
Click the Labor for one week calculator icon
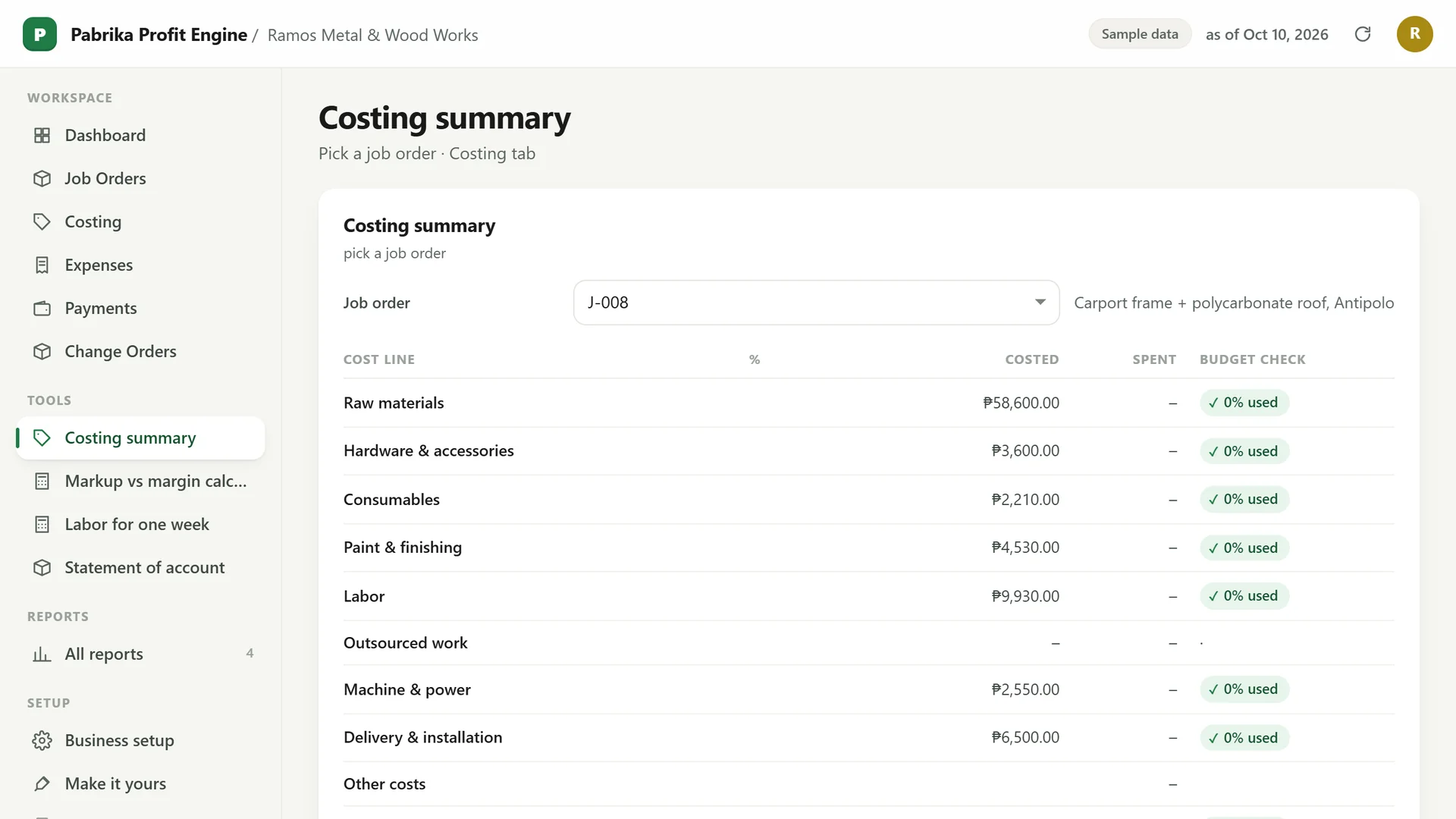click(x=42, y=524)
